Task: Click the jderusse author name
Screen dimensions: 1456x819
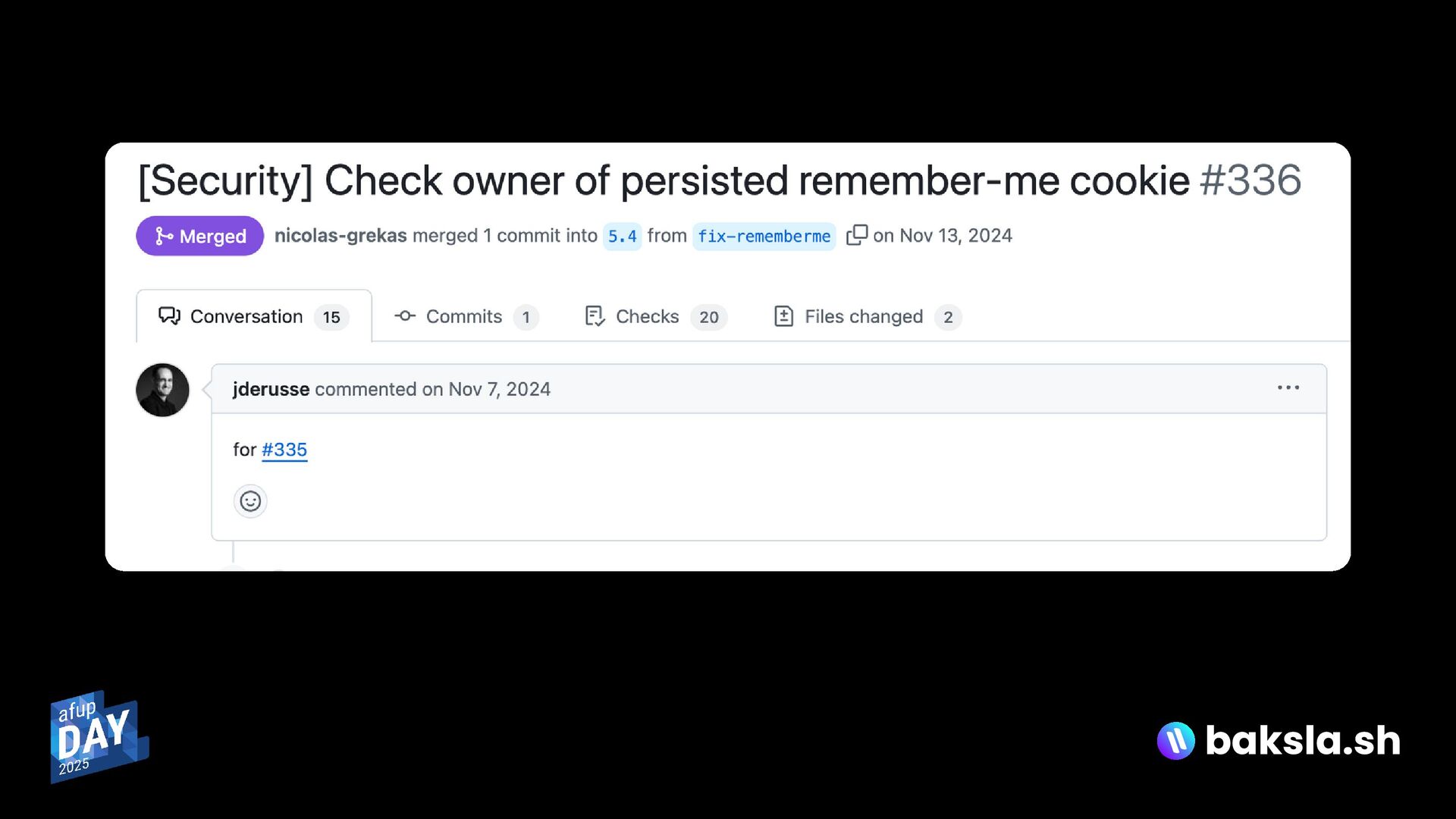Action: point(271,389)
